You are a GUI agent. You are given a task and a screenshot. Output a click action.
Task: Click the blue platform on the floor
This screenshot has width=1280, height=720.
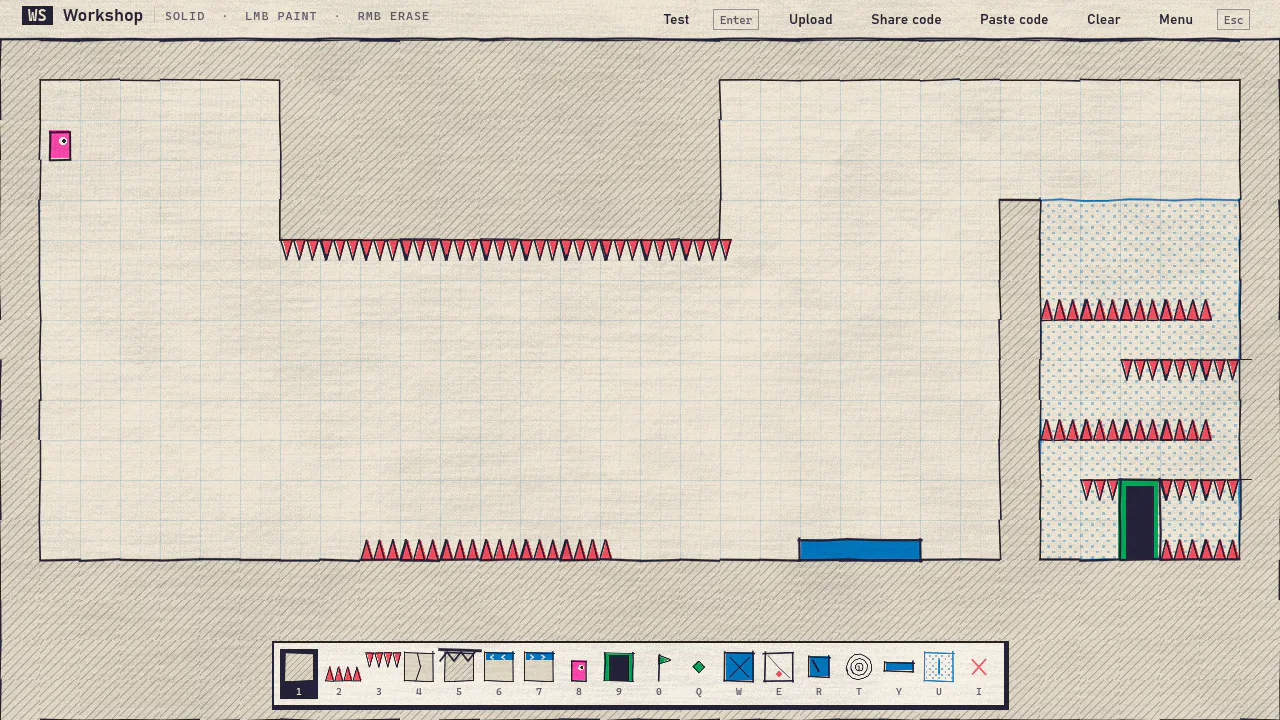860,550
